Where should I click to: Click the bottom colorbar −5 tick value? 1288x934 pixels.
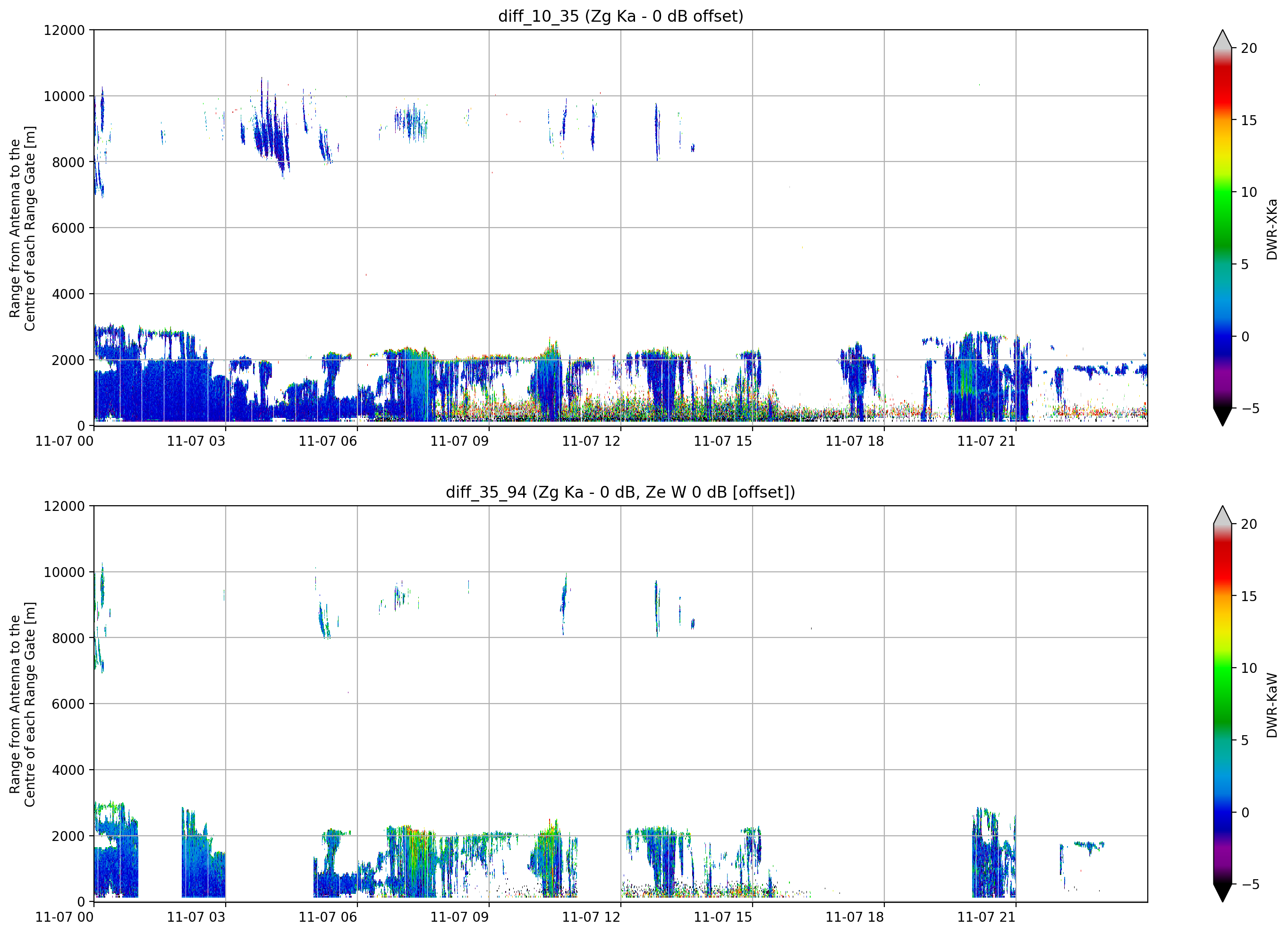[x=1250, y=884]
